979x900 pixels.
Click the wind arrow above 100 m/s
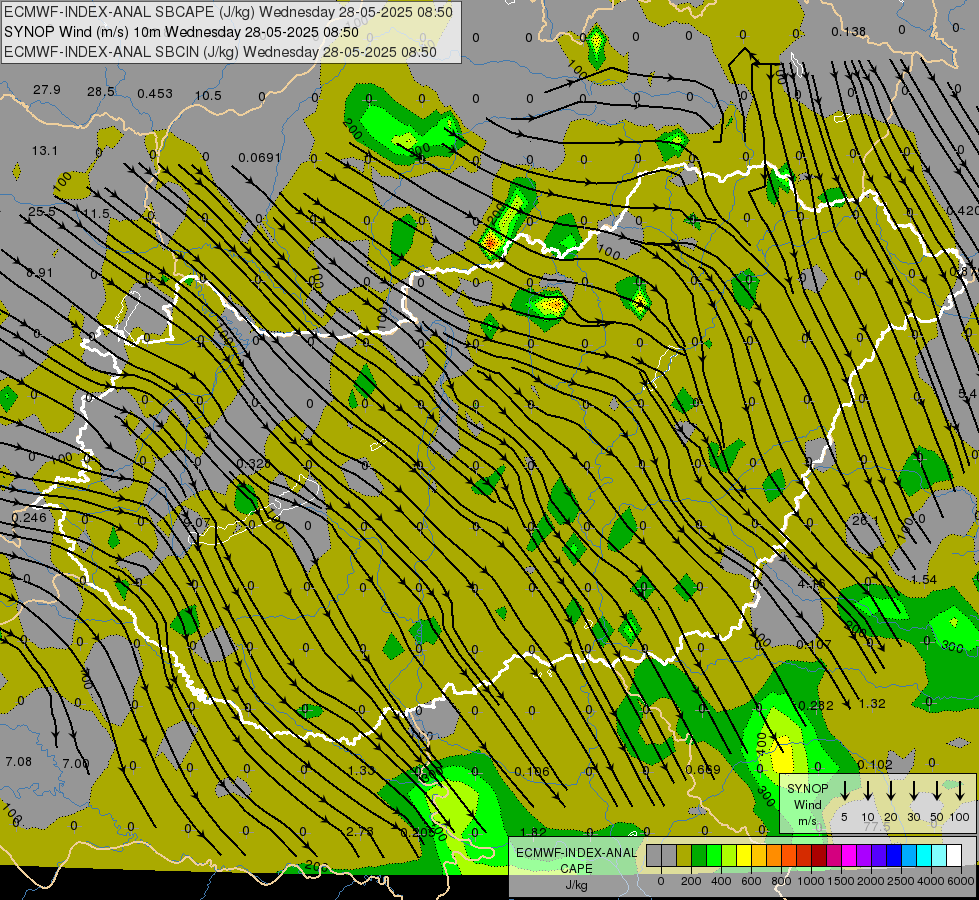click(960, 790)
